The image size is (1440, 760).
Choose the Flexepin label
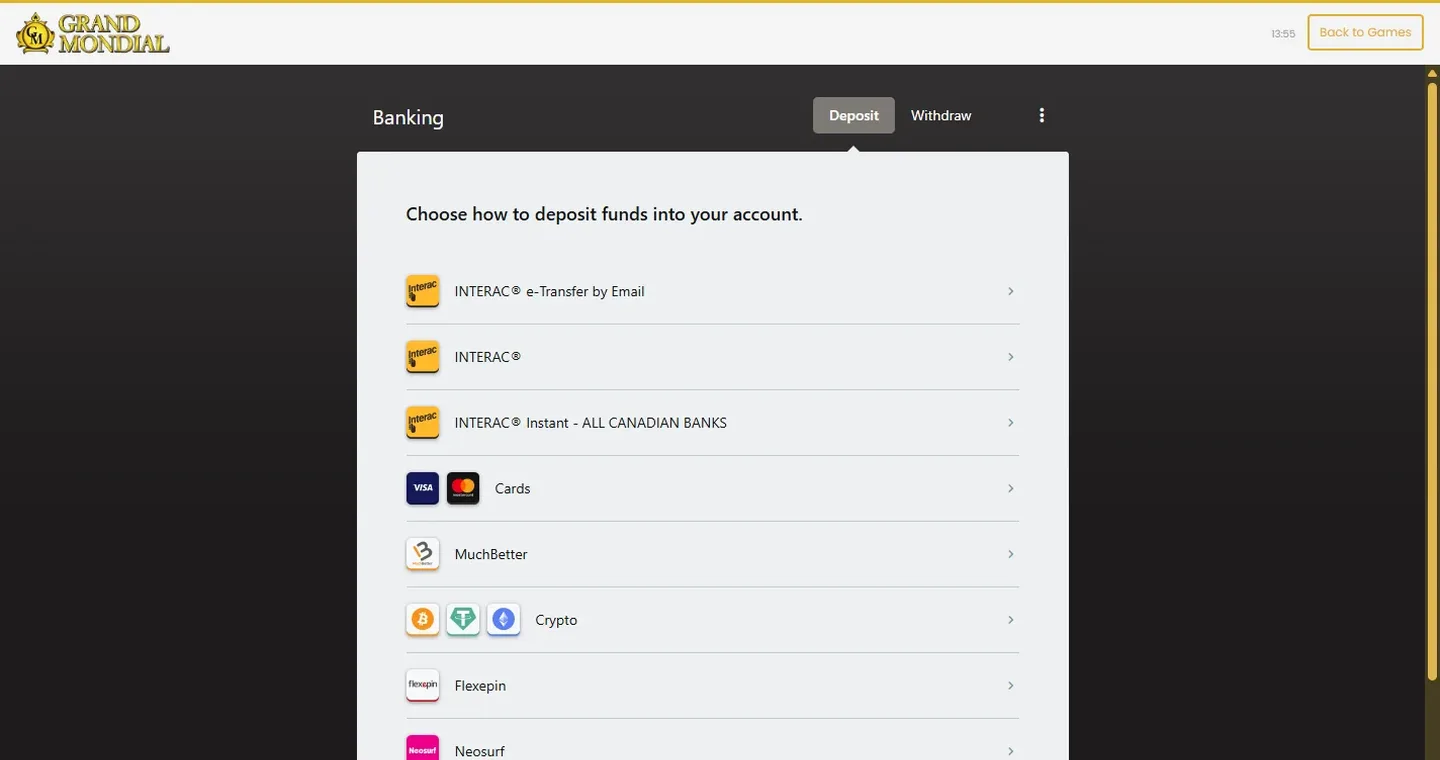[x=480, y=686]
